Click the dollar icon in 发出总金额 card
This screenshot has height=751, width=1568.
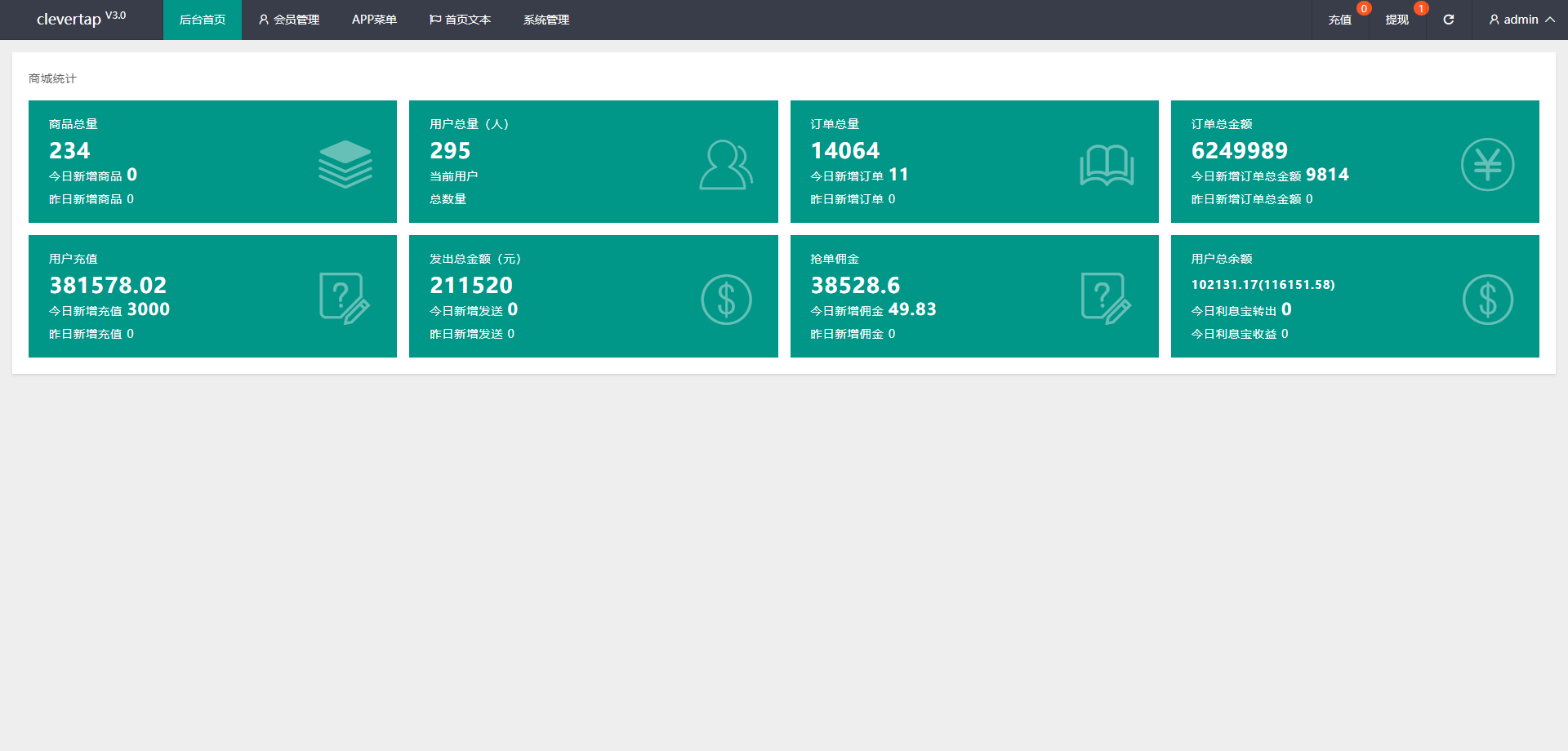point(725,300)
